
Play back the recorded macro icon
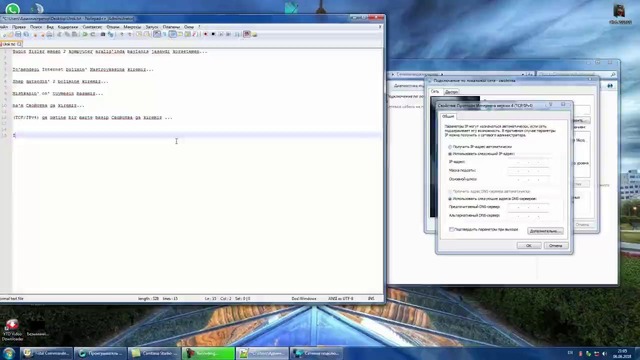coord(221,34)
